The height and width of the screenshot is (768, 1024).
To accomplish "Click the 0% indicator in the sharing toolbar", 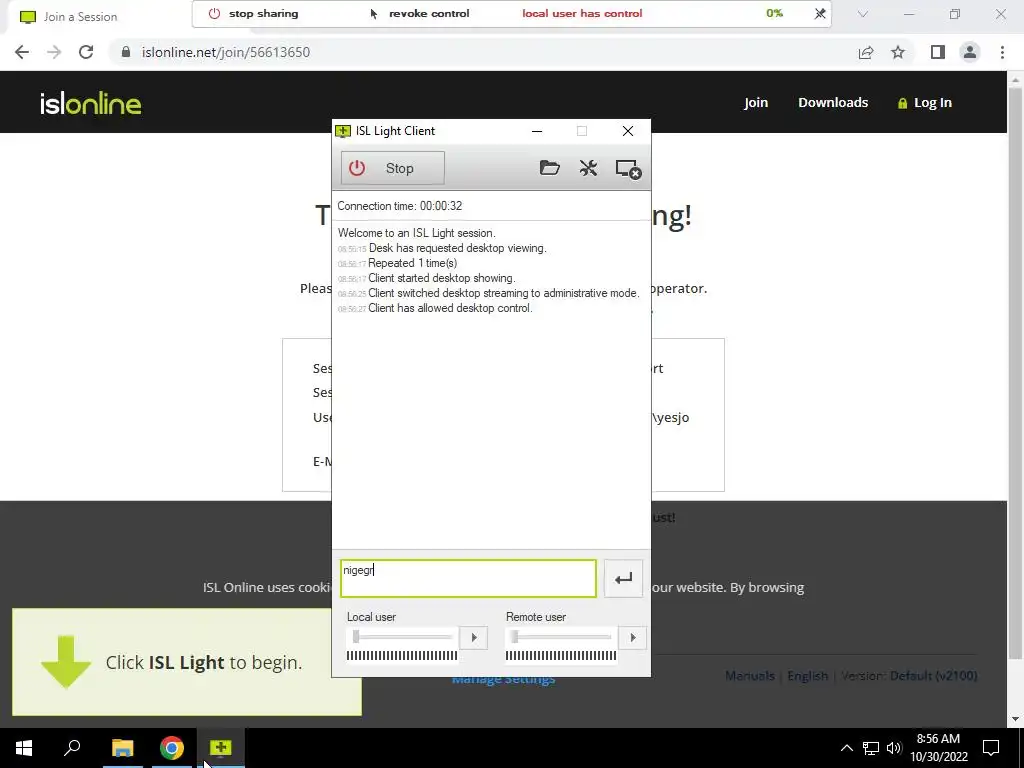I will point(775,14).
